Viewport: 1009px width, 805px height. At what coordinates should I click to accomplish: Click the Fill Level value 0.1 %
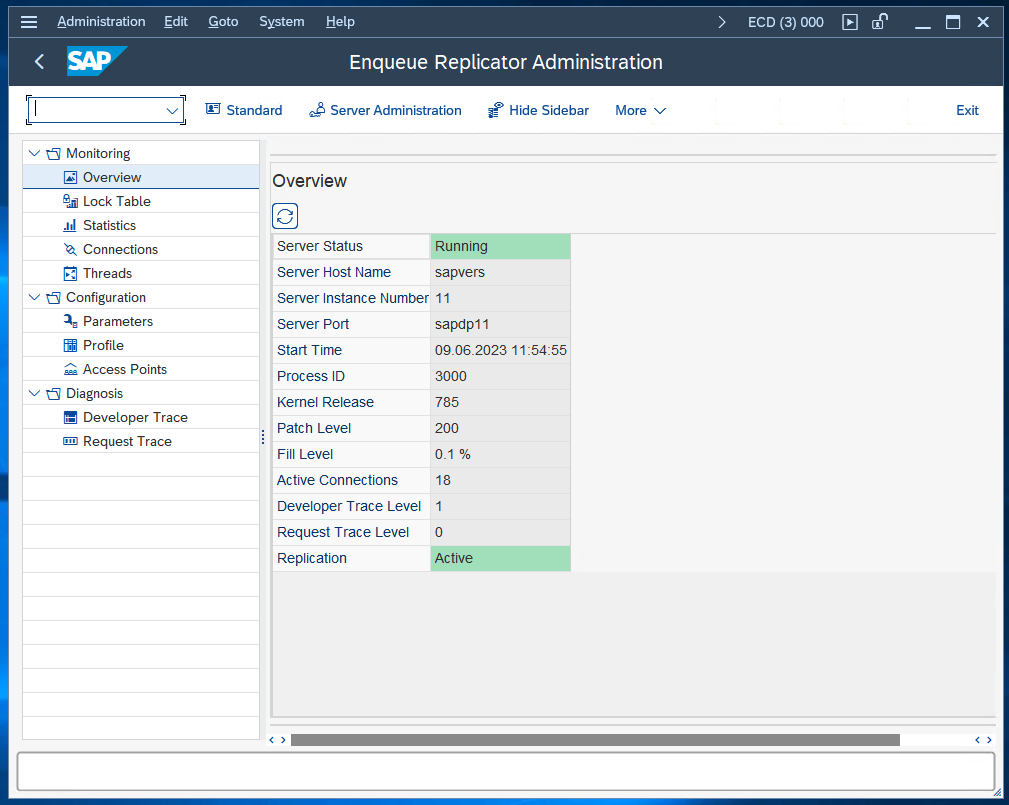point(452,454)
